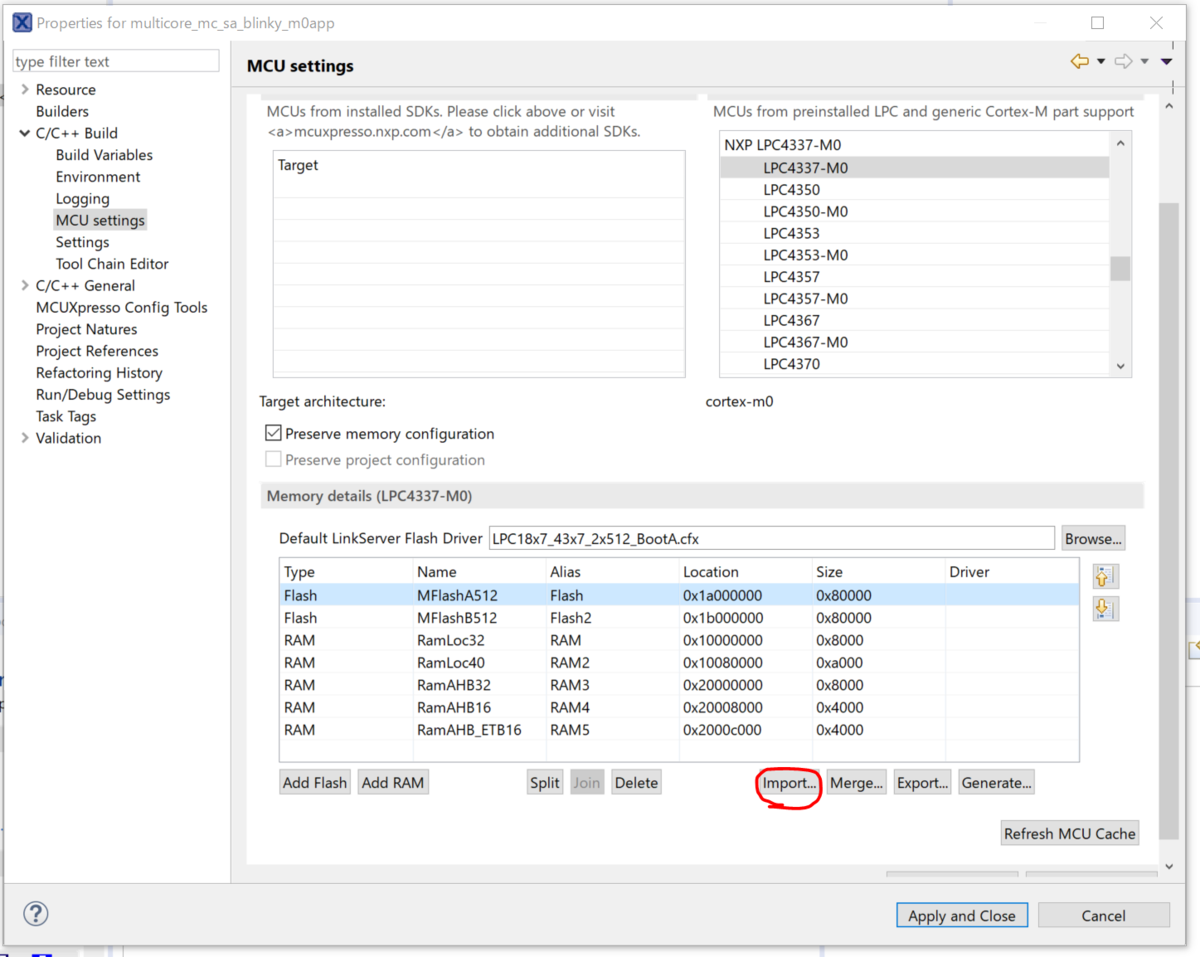Click the Driver column header
Image resolution: width=1200 pixels, height=957 pixels.
(x=1012, y=572)
